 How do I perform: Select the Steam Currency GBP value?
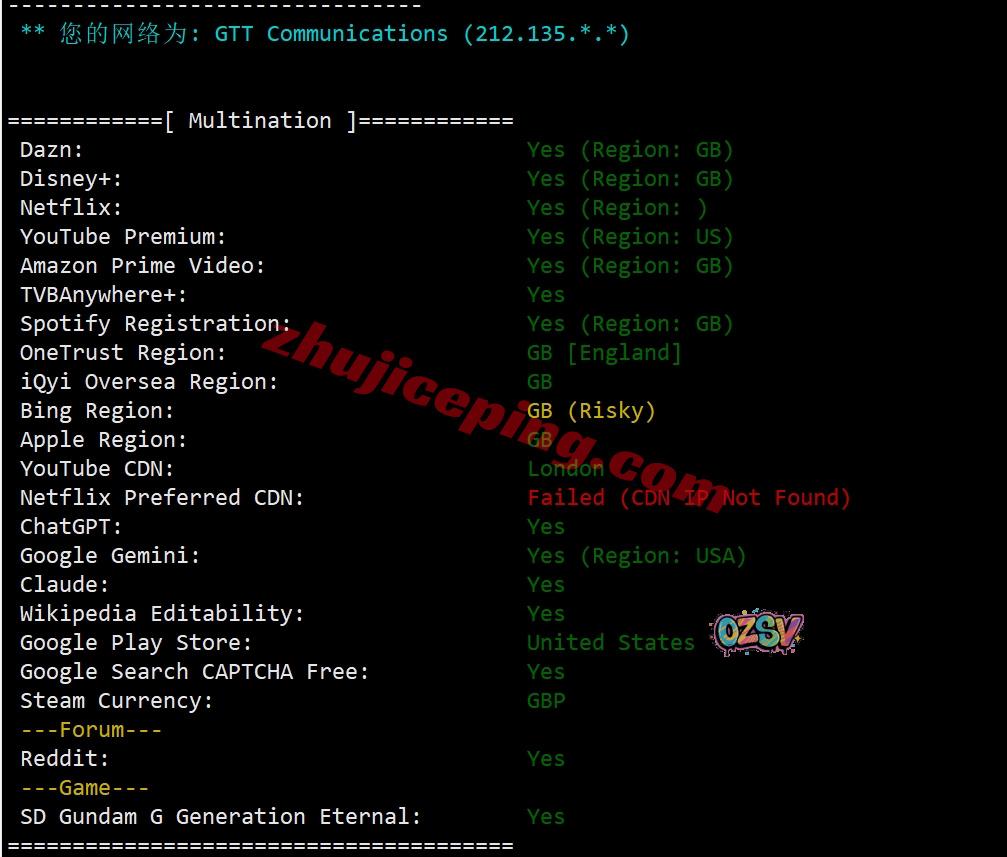tap(546, 700)
